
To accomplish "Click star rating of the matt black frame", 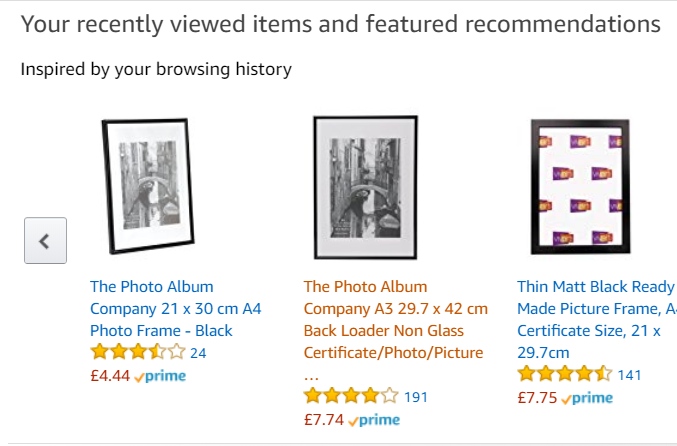I will tap(564, 374).
